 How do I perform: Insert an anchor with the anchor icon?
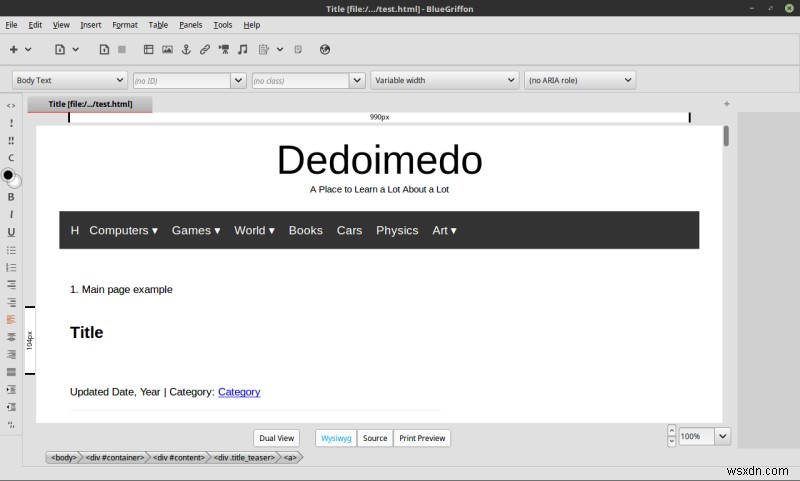185,49
